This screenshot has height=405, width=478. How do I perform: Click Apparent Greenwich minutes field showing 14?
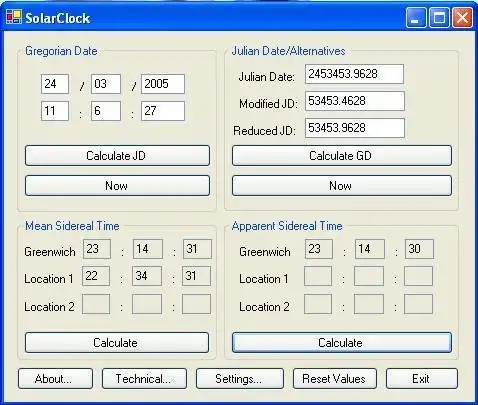(x=369, y=249)
